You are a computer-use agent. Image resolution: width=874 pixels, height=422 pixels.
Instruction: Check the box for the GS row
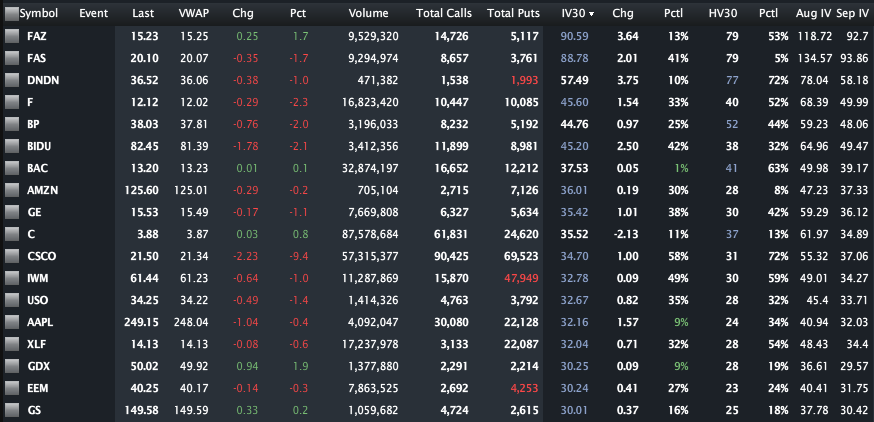coord(11,410)
